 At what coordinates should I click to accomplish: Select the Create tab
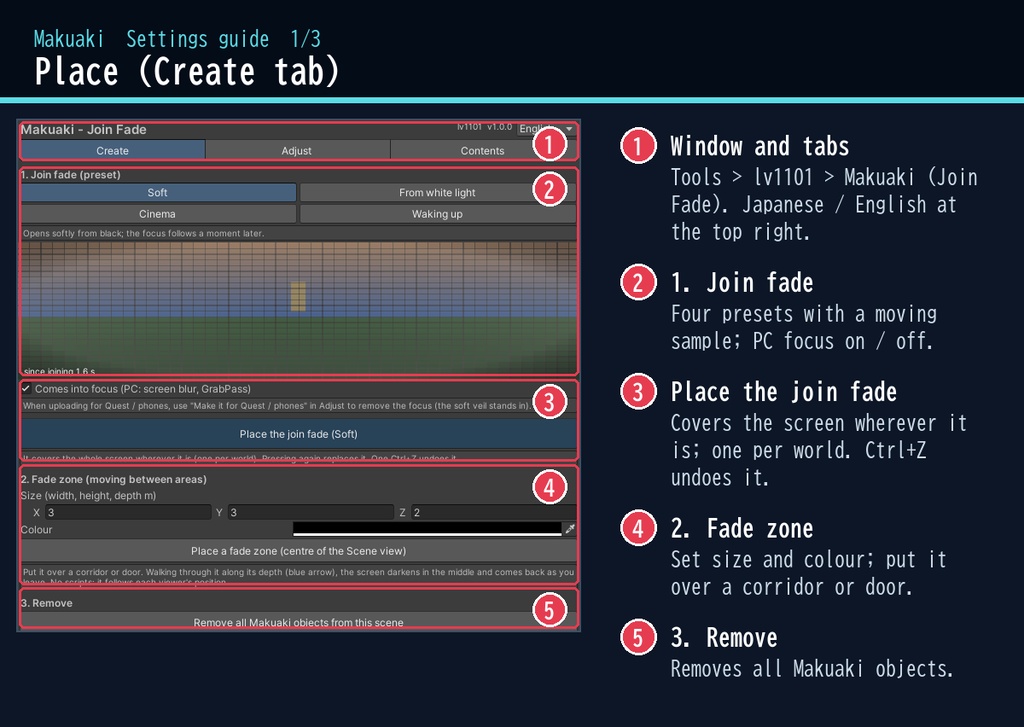(112, 150)
